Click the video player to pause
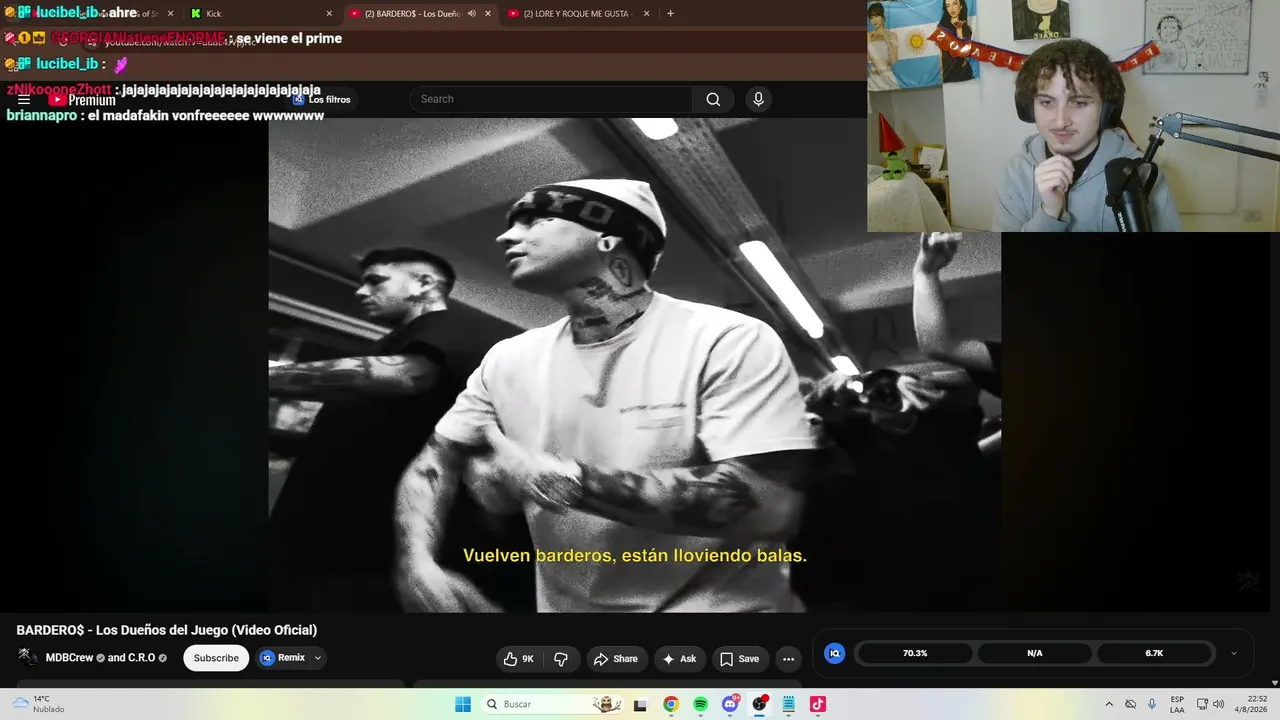The height and width of the screenshot is (720, 1280). 634,365
